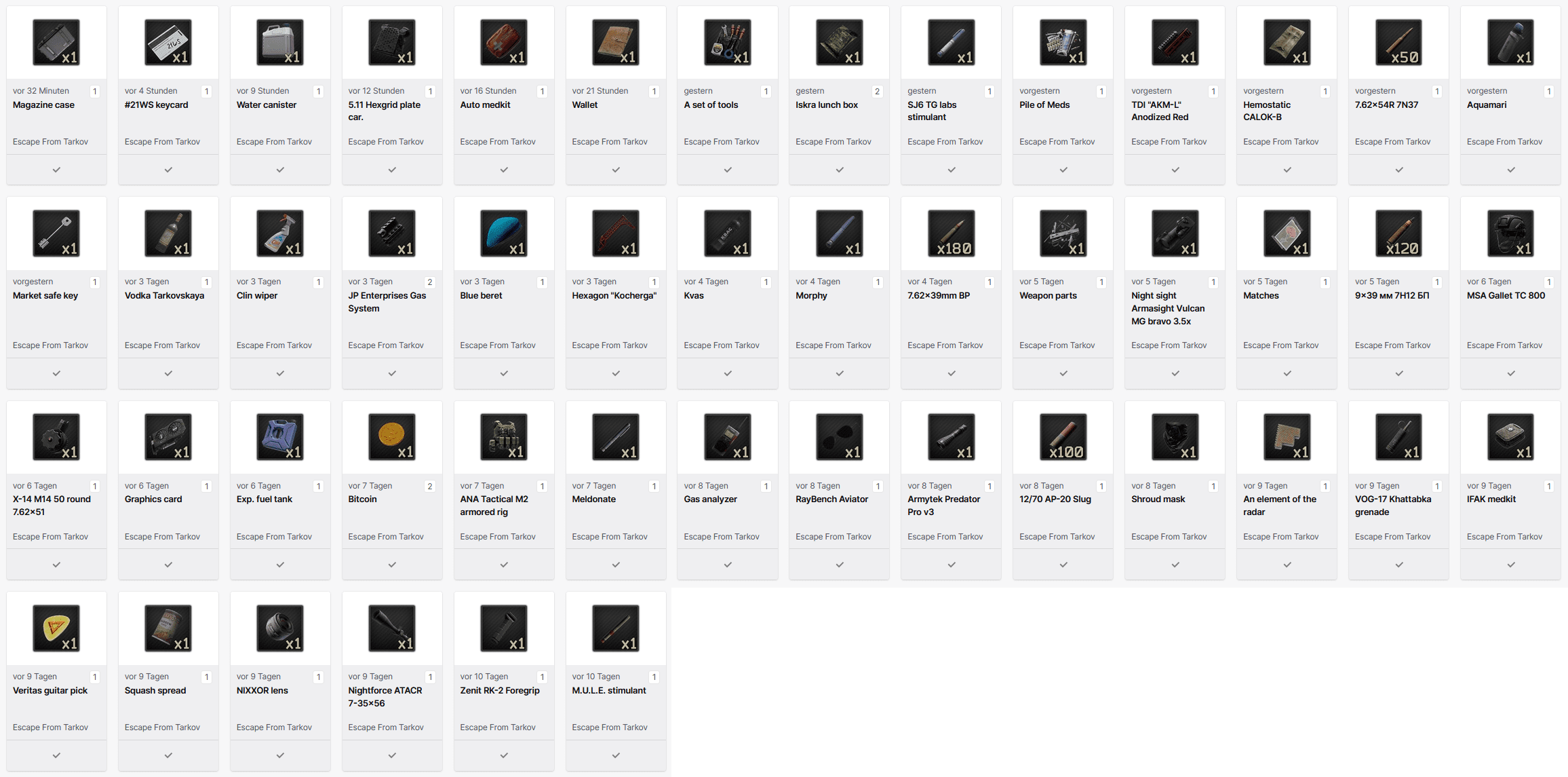Open the Wallet item image
The image size is (1568, 777).
pyautogui.click(x=616, y=42)
